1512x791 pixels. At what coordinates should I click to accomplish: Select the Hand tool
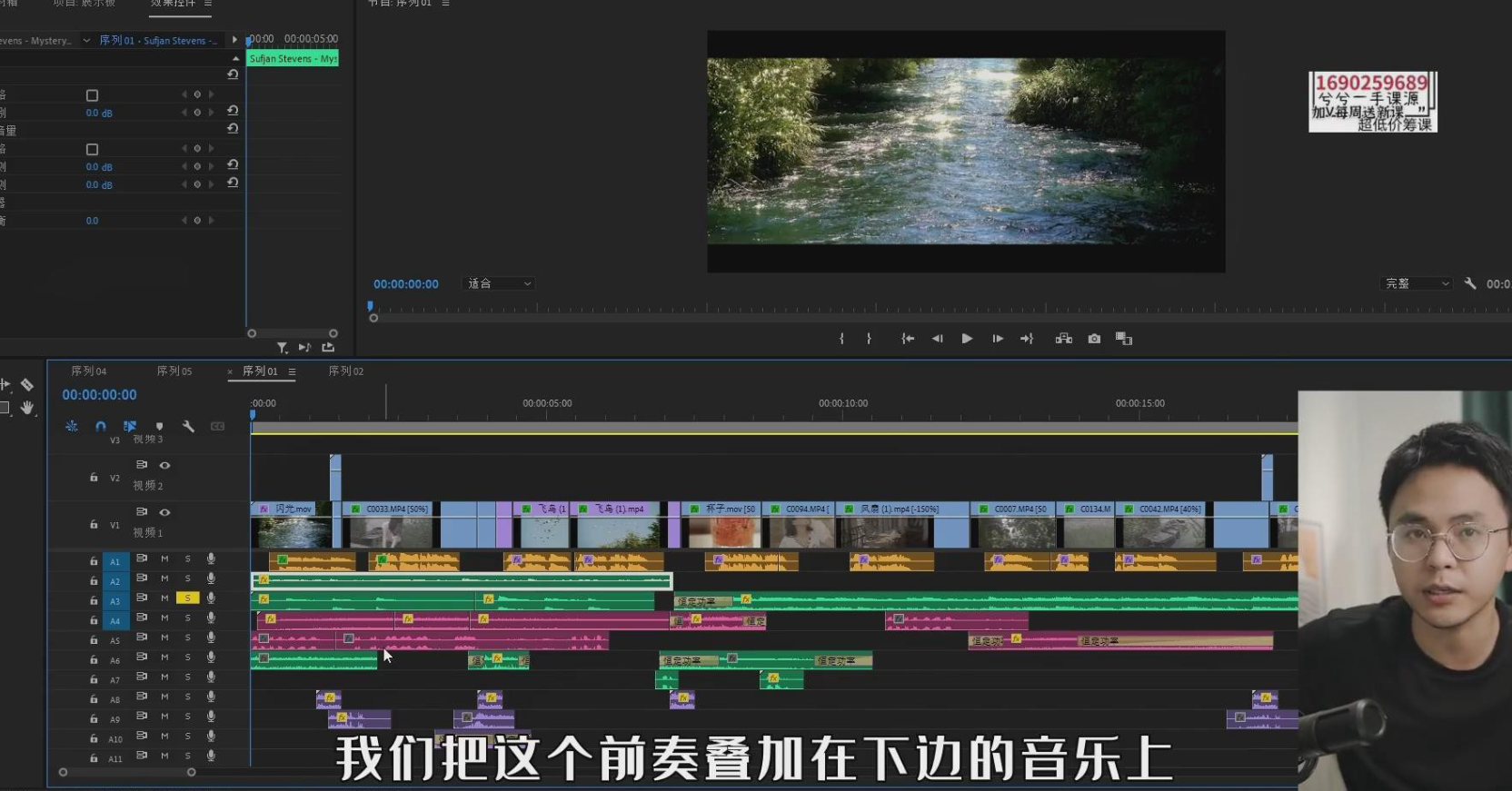pyautogui.click(x=27, y=408)
